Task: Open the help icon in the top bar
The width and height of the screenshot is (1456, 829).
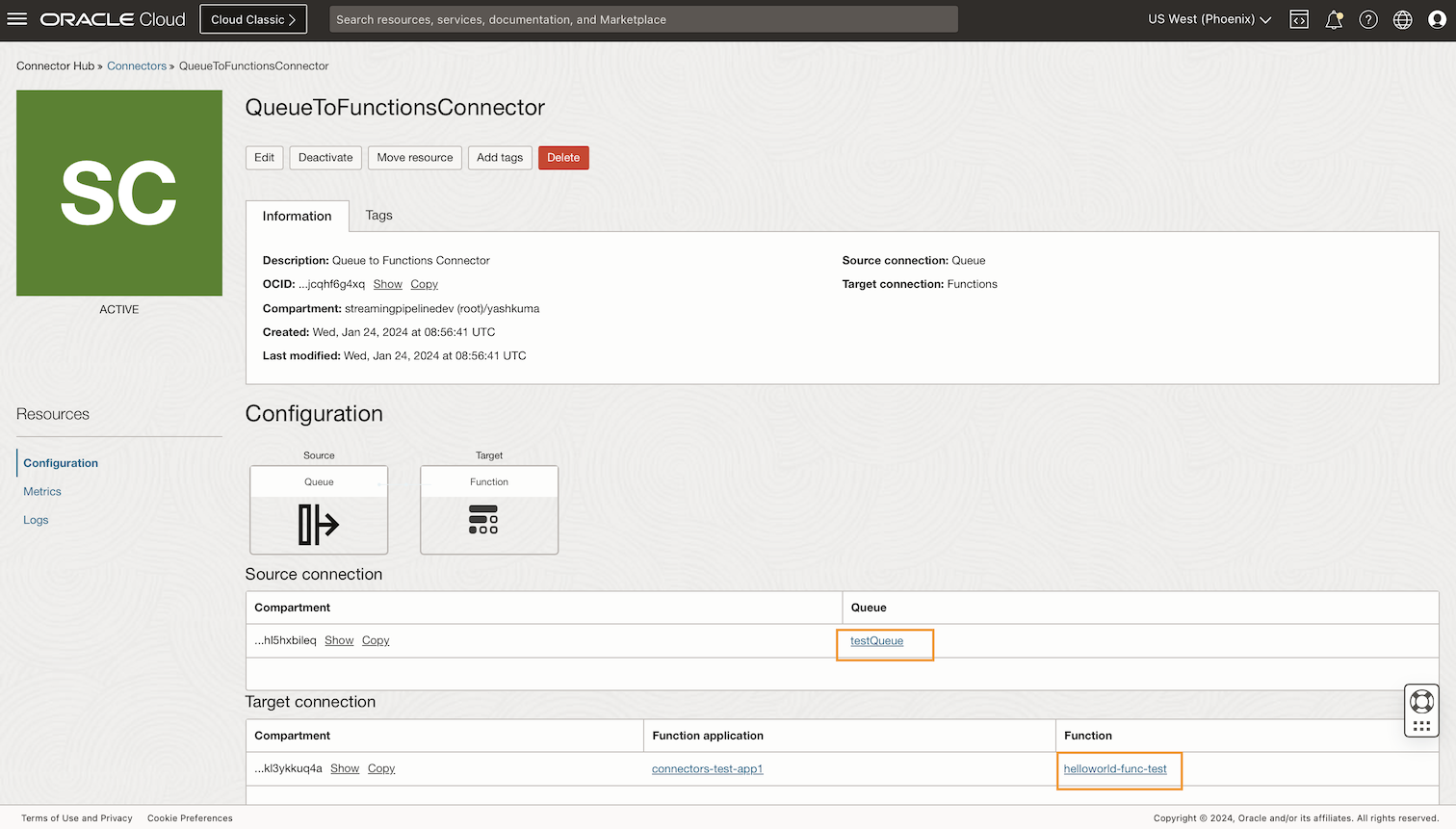Action: pos(1368,18)
